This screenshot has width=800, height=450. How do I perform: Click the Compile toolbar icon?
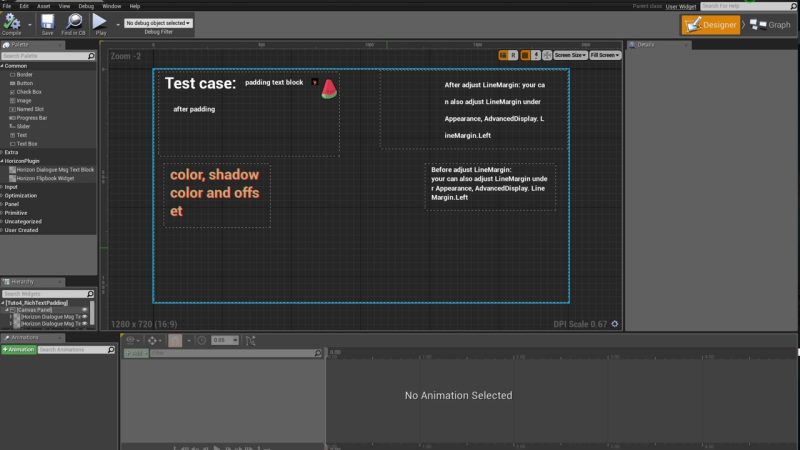(x=12, y=22)
